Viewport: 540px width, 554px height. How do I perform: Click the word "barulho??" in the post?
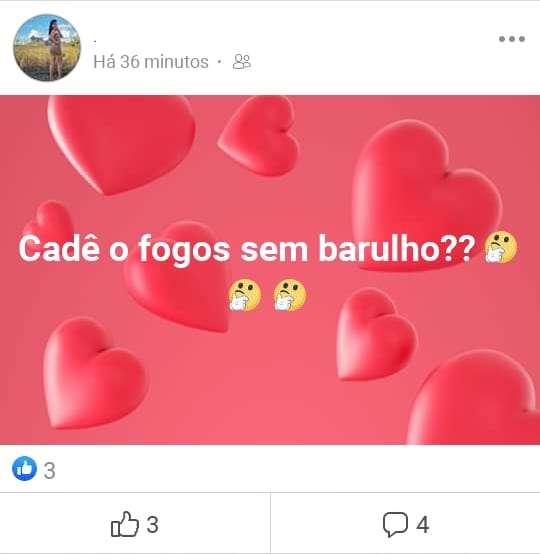pos(397,248)
